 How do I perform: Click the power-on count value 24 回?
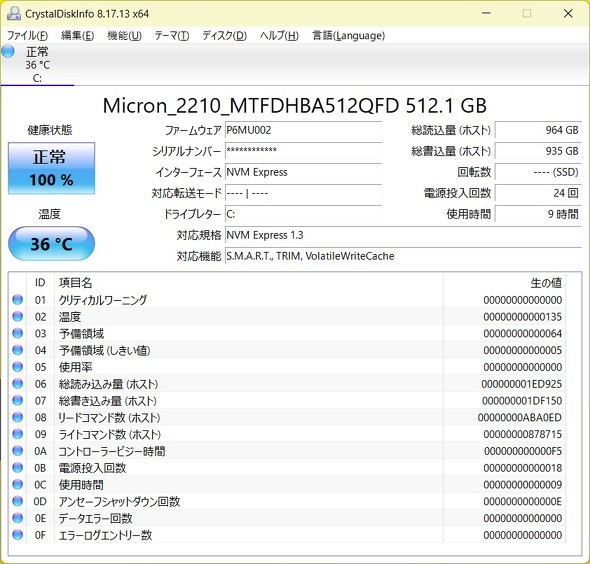pos(538,193)
